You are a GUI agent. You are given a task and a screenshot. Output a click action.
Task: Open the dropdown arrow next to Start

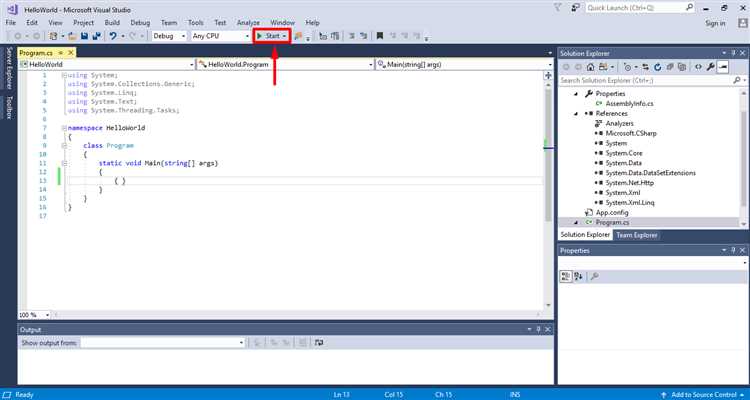[x=285, y=36]
